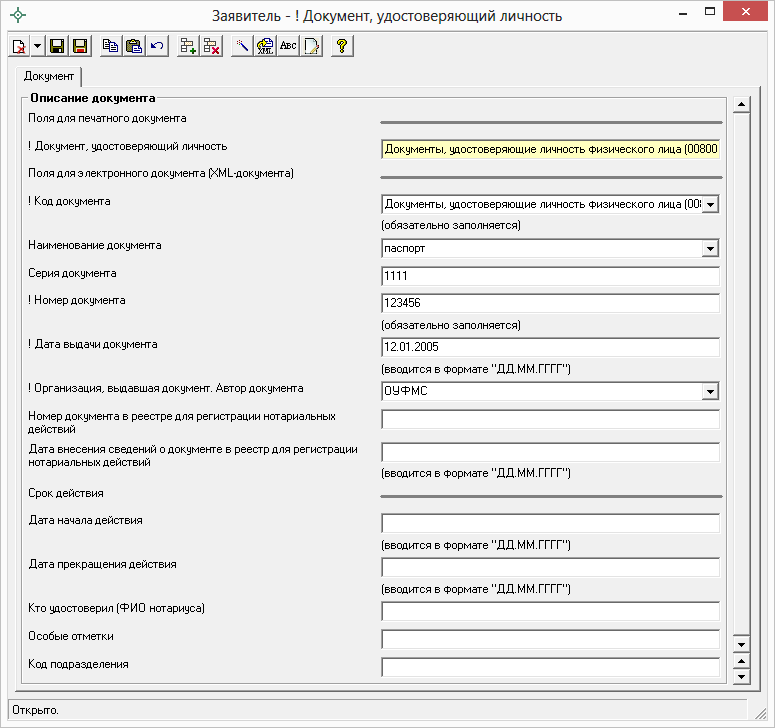
Task: Click the Описание документа group title
Action: click(x=92, y=98)
